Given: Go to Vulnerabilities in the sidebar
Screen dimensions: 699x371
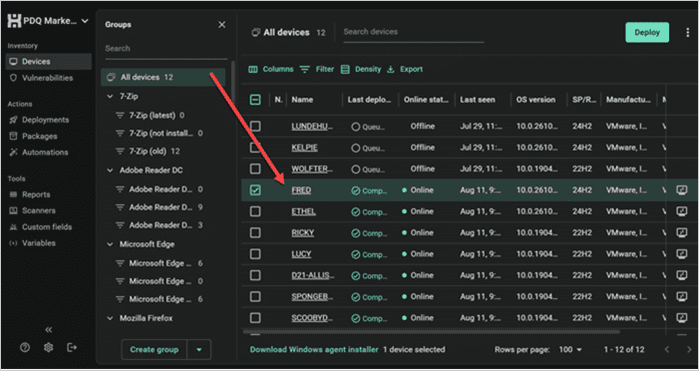Looking at the screenshot, I should pyautogui.click(x=41, y=78).
